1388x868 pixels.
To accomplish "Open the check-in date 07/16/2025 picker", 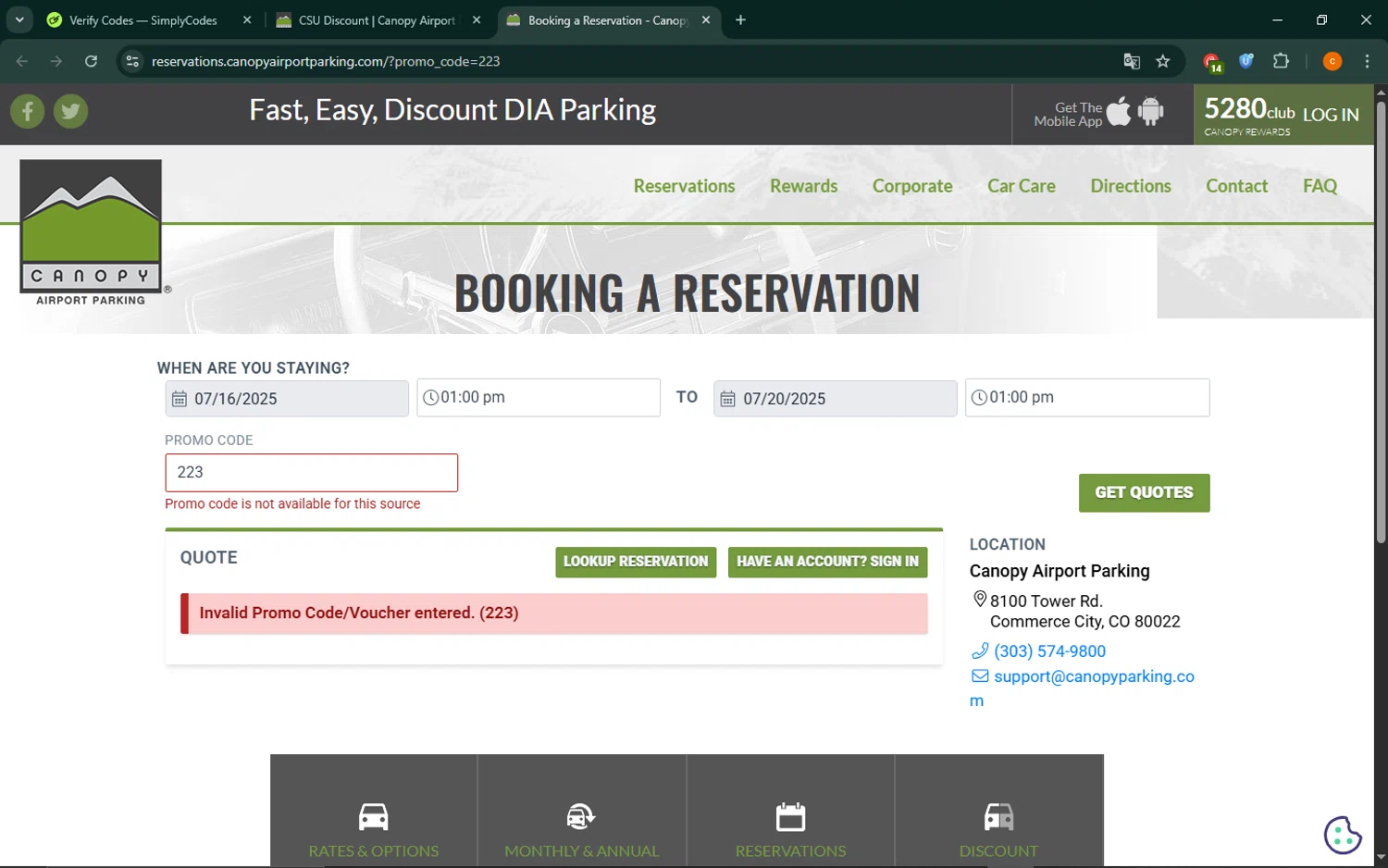I will [287, 399].
